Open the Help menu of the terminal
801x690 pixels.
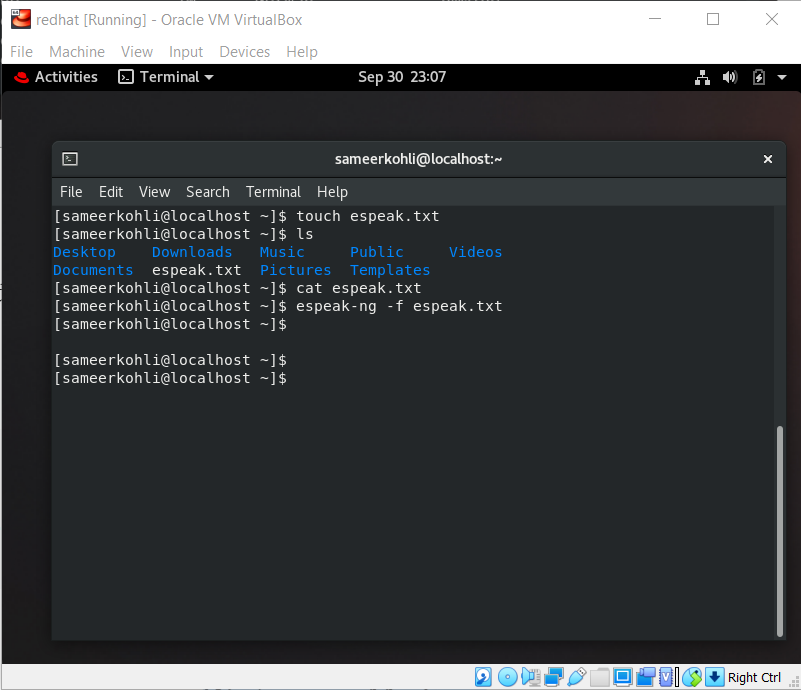click(x=332, y=191)
